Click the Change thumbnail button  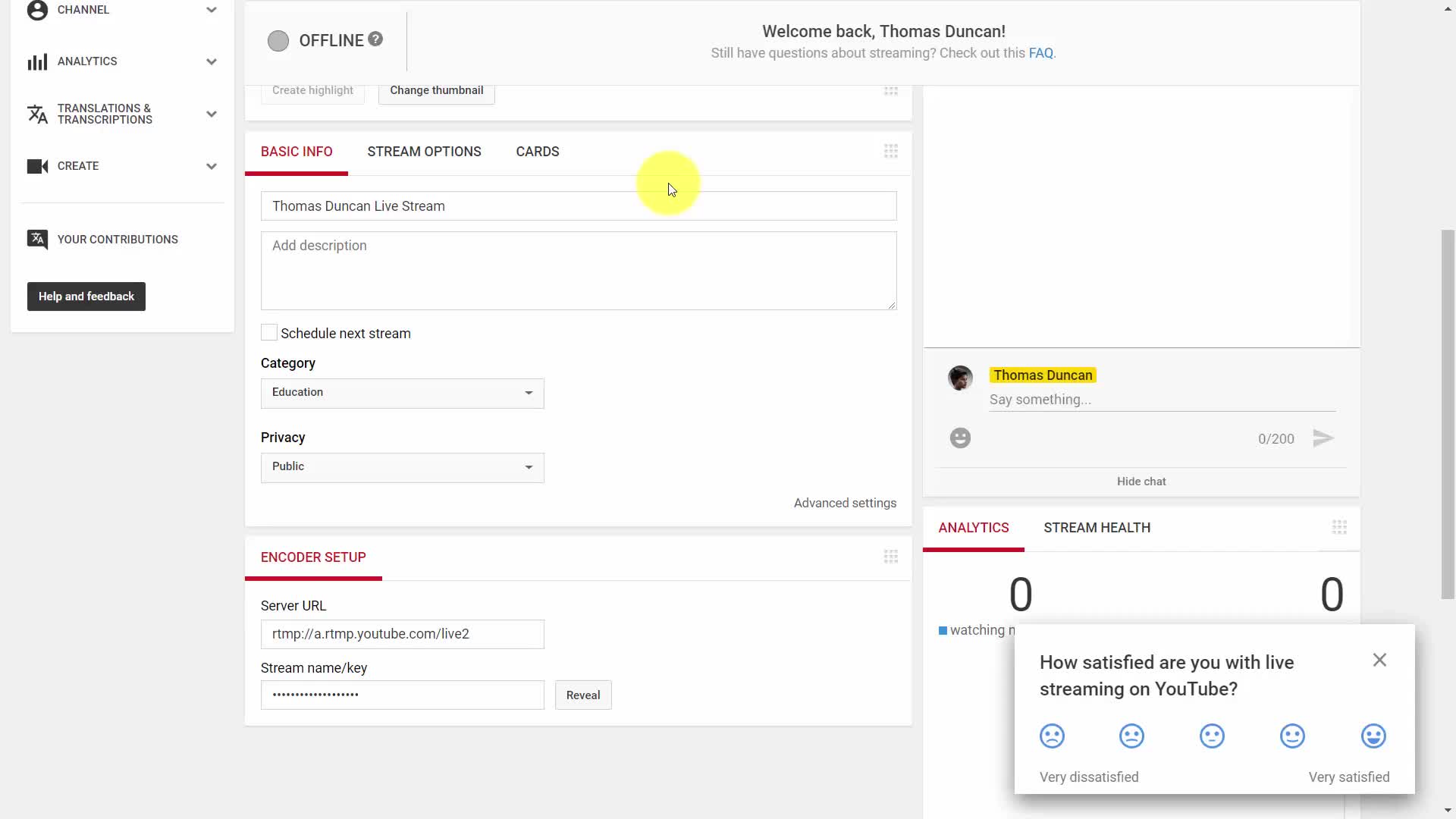click(x=436, y=91)
